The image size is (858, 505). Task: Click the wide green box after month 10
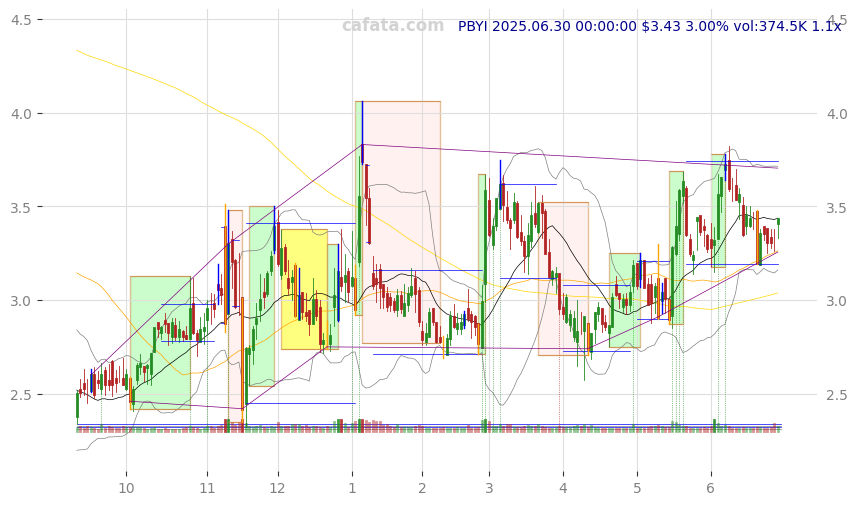[160, 343]
